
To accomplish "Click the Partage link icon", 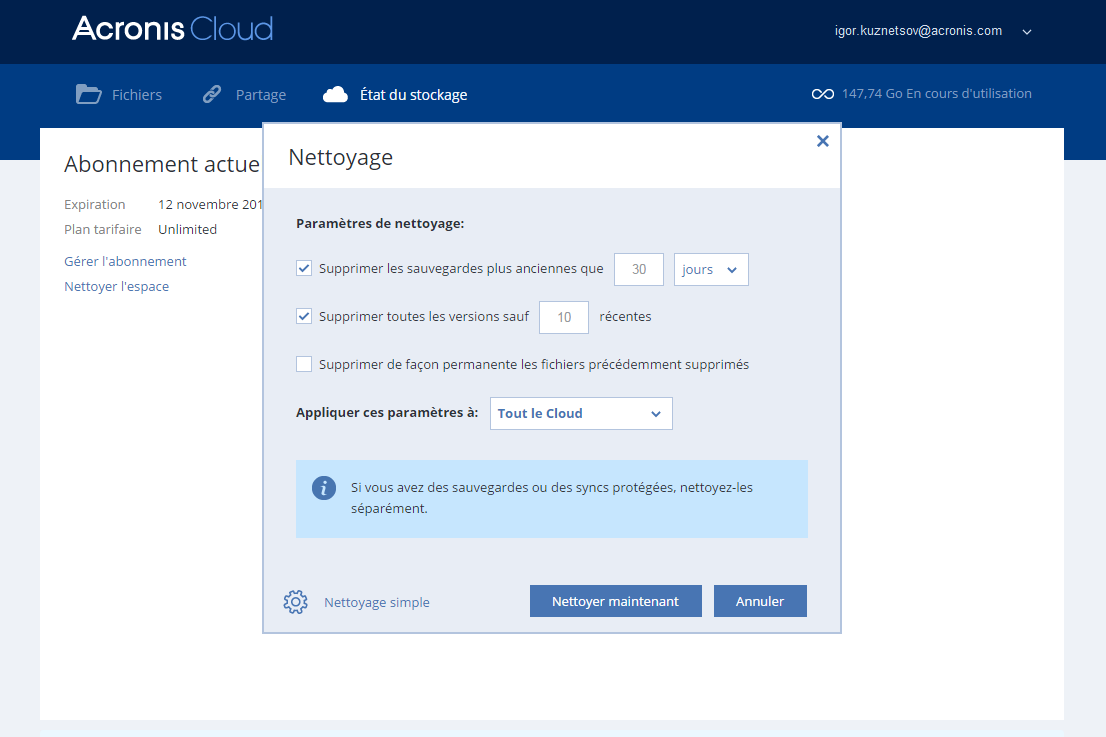I will click(212, 95).
